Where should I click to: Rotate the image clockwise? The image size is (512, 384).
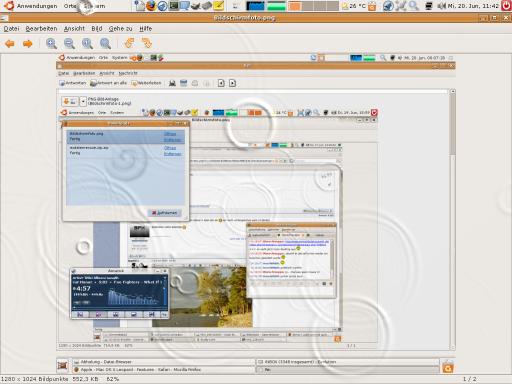pos(146,43)
